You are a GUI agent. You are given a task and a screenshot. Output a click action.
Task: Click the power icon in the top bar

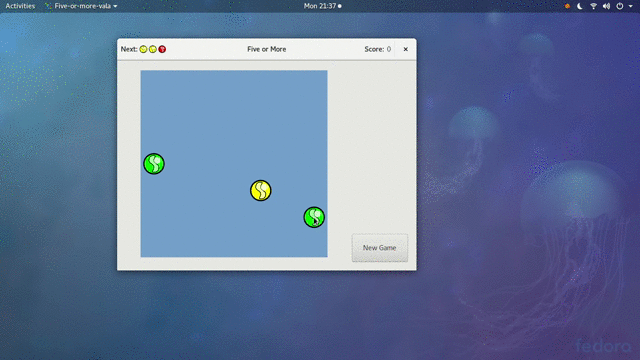(620, 6)
